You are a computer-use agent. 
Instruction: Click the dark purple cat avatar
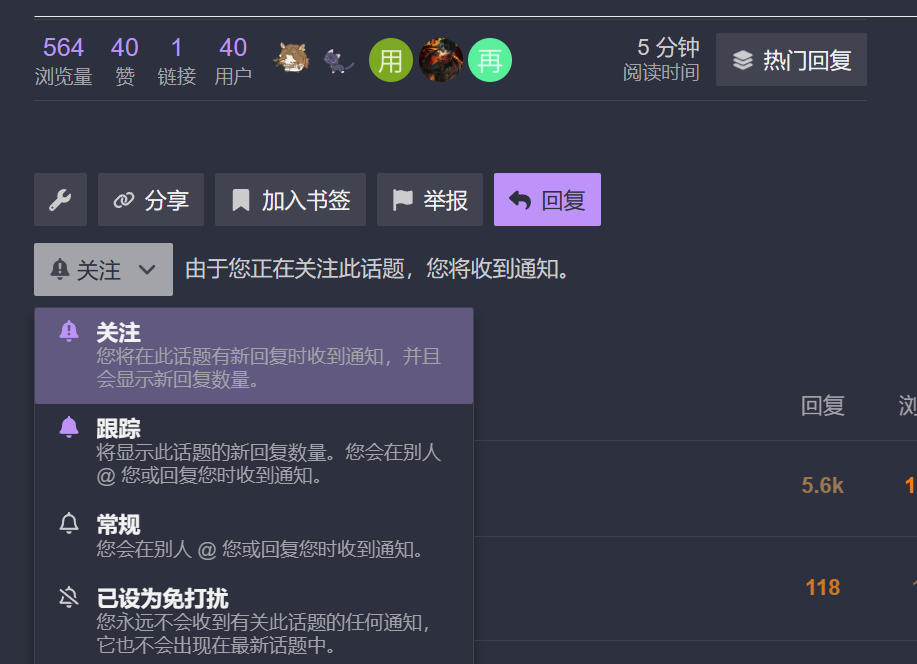point(339,60)
